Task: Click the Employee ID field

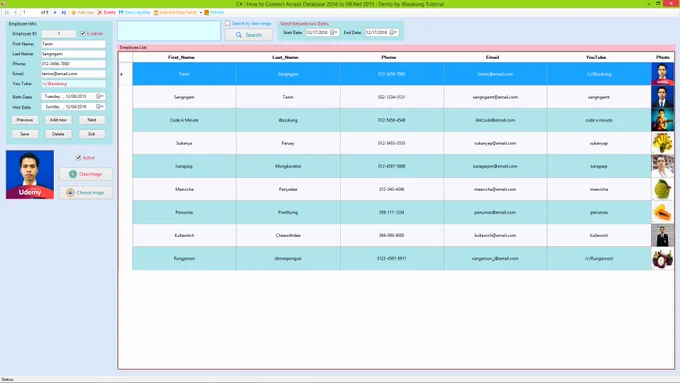Action: [x=59, y=33]
